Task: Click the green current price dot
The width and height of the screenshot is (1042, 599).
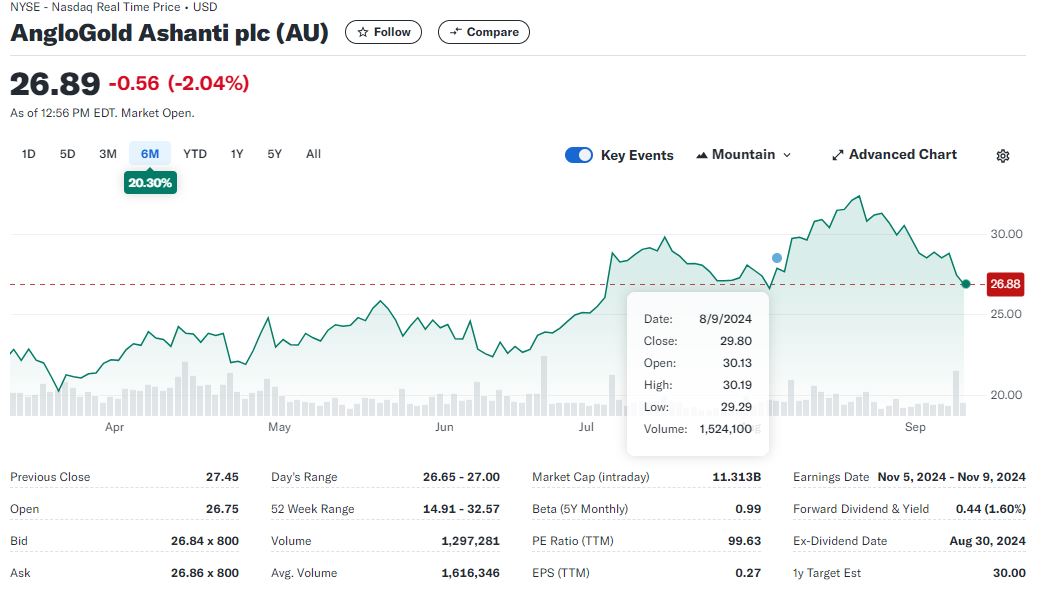Action: pyautogui.click(x=965, y=285)
